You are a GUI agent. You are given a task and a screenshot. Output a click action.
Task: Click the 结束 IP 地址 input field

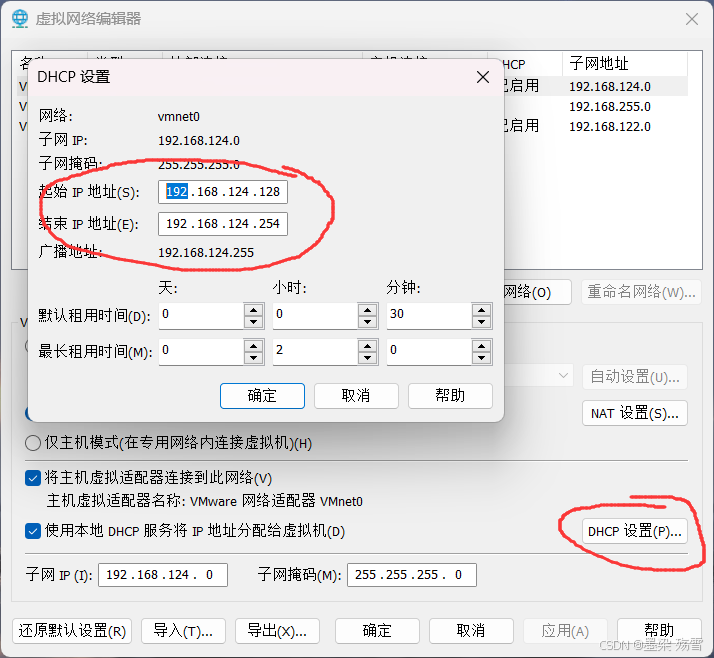pos(223,224)
